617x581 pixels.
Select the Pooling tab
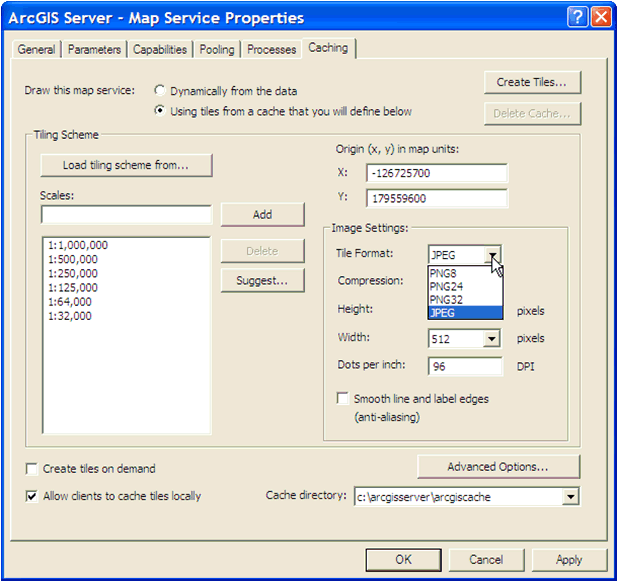coord(217,50)
